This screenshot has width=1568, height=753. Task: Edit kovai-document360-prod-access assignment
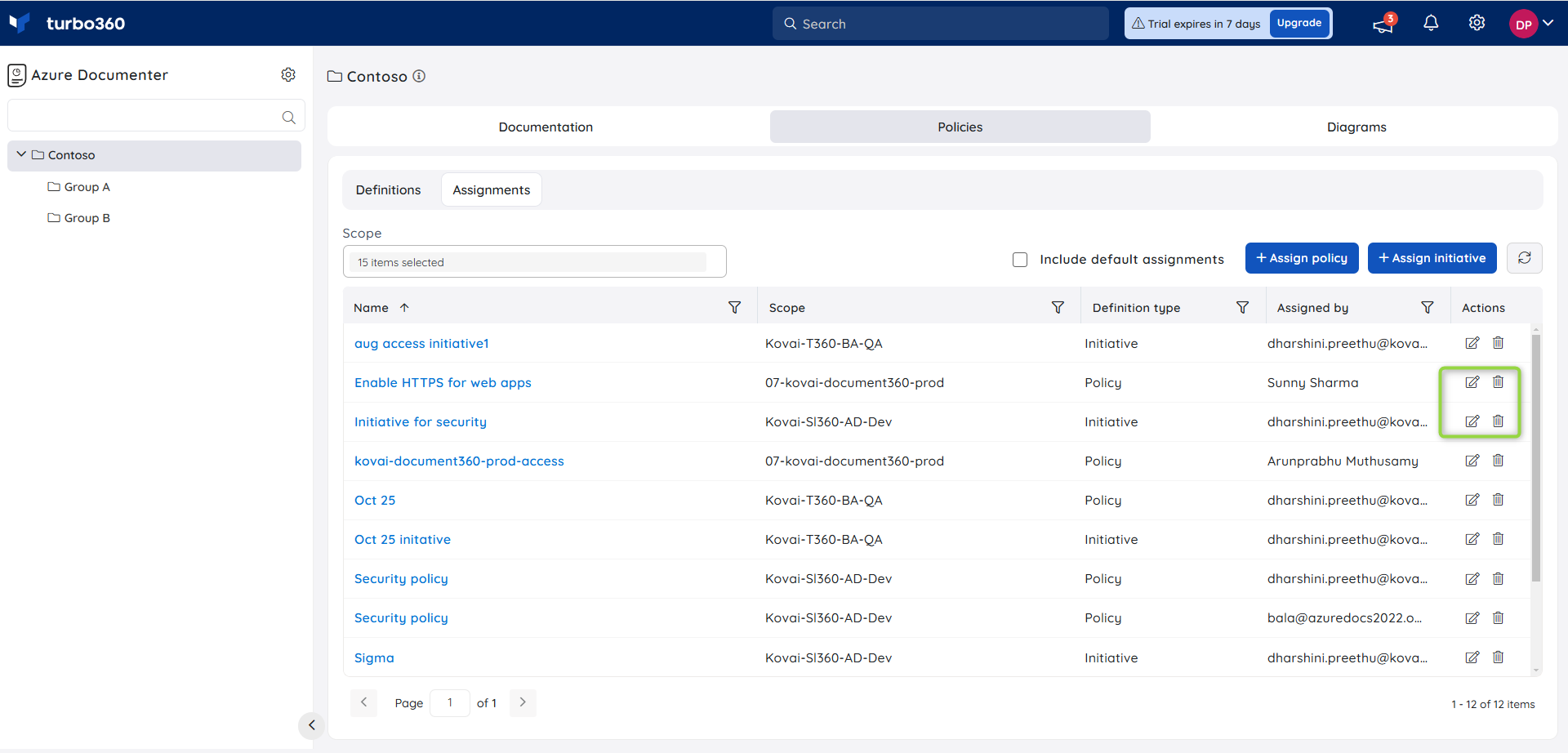point(1472,461)
